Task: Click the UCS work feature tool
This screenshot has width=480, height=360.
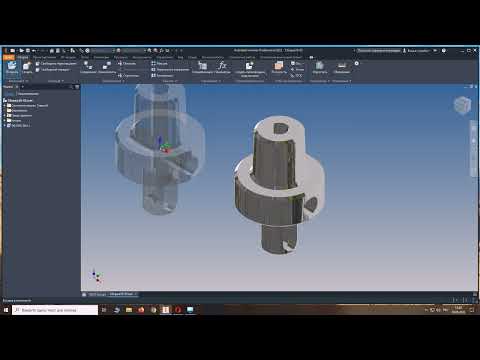Action: [297, 76]
